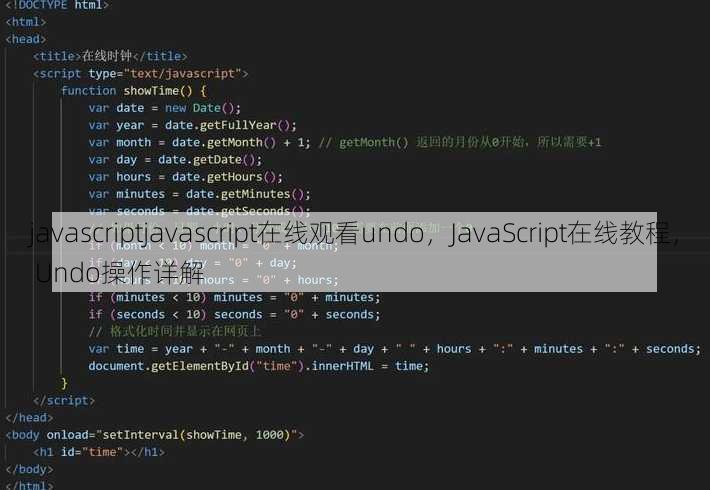Click the <title>在线时钟</title> line
710x490 pixels.
coord(110,56)
